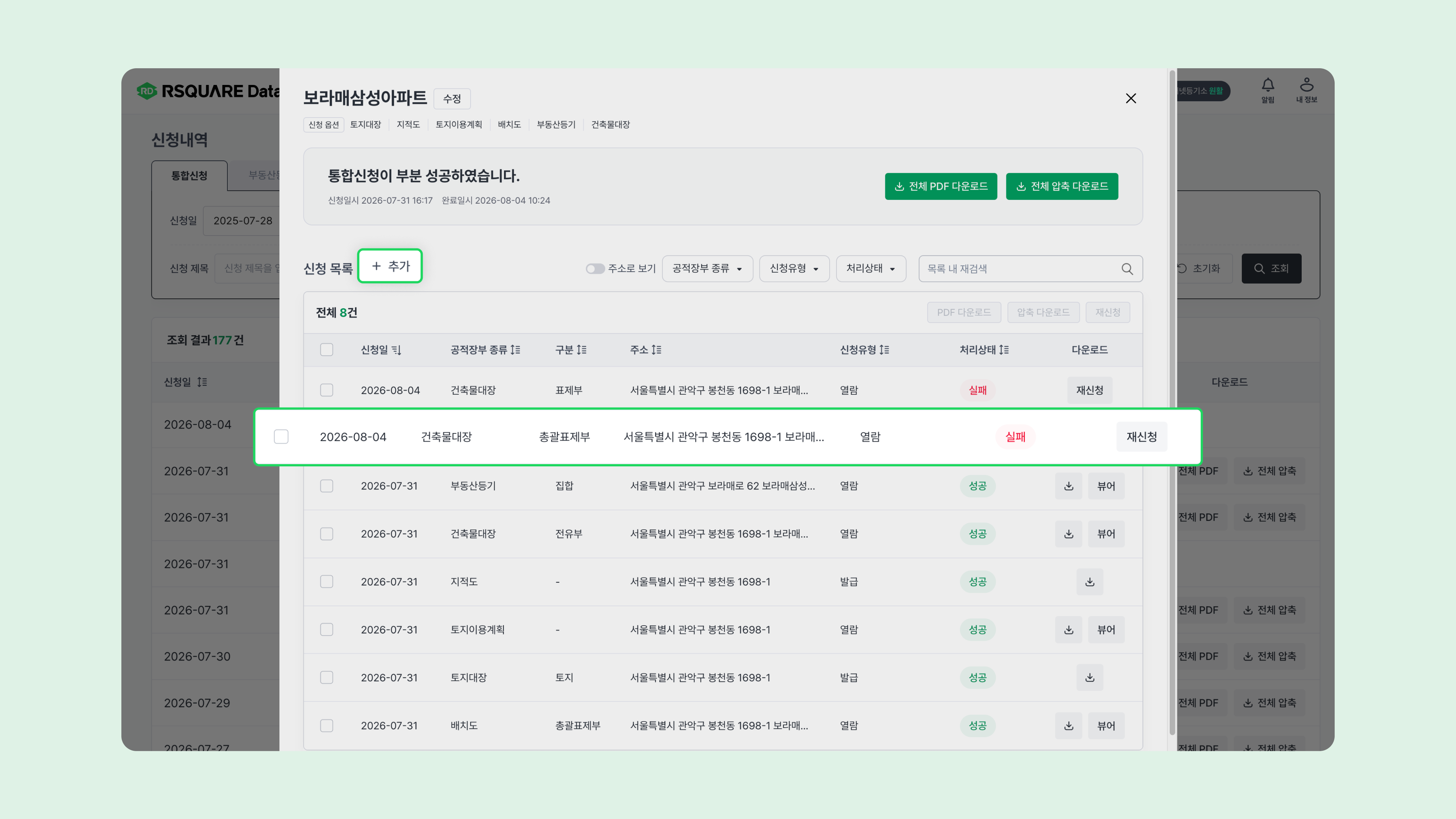The height and width of the screenshot is (819, 1456).
Task: Download the 지적도 row file
Action: point(1090,582)
